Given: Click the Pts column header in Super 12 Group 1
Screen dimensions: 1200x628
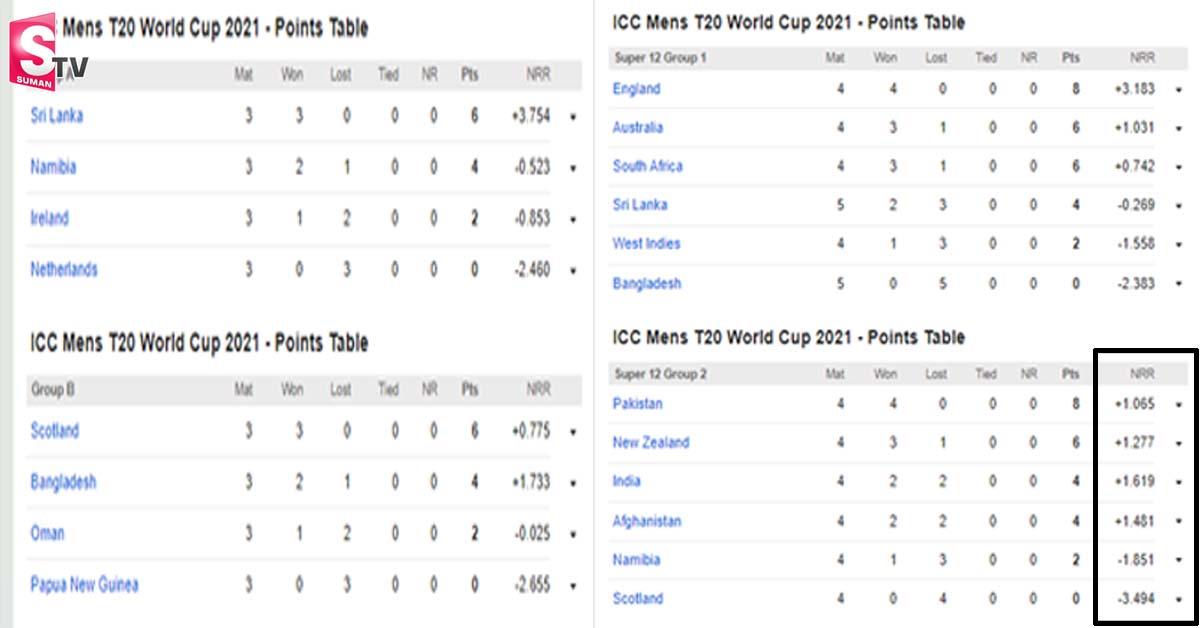Looking at the screenshot, I should [x=1072, y=58].
